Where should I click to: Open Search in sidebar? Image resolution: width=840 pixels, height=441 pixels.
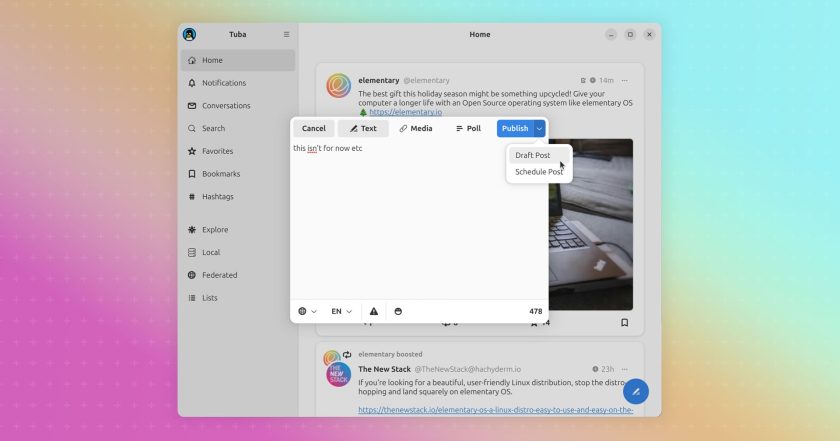tap(238, 129)
